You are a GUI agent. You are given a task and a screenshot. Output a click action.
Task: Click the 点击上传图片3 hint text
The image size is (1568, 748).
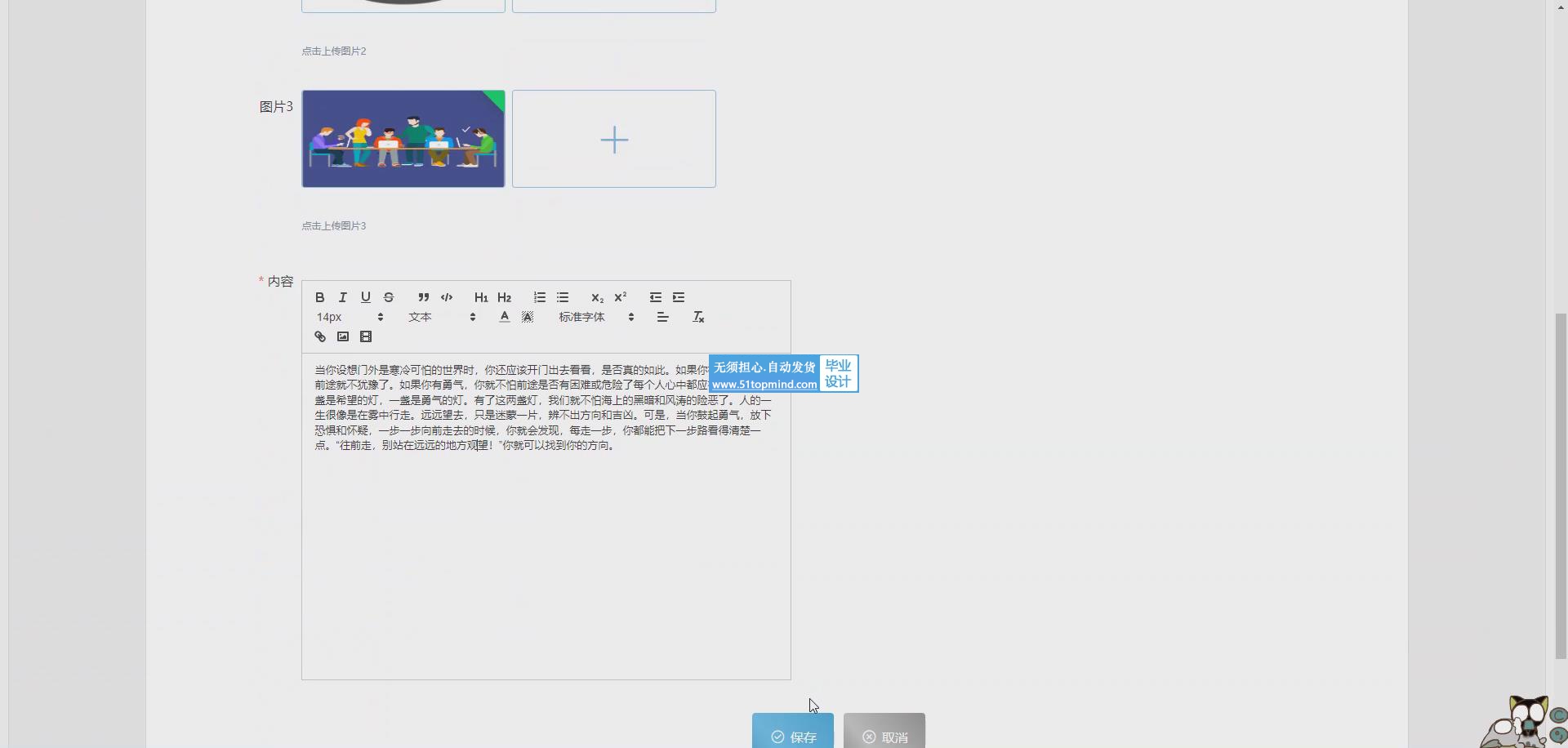pyautogui.click(x=334, y=226)
